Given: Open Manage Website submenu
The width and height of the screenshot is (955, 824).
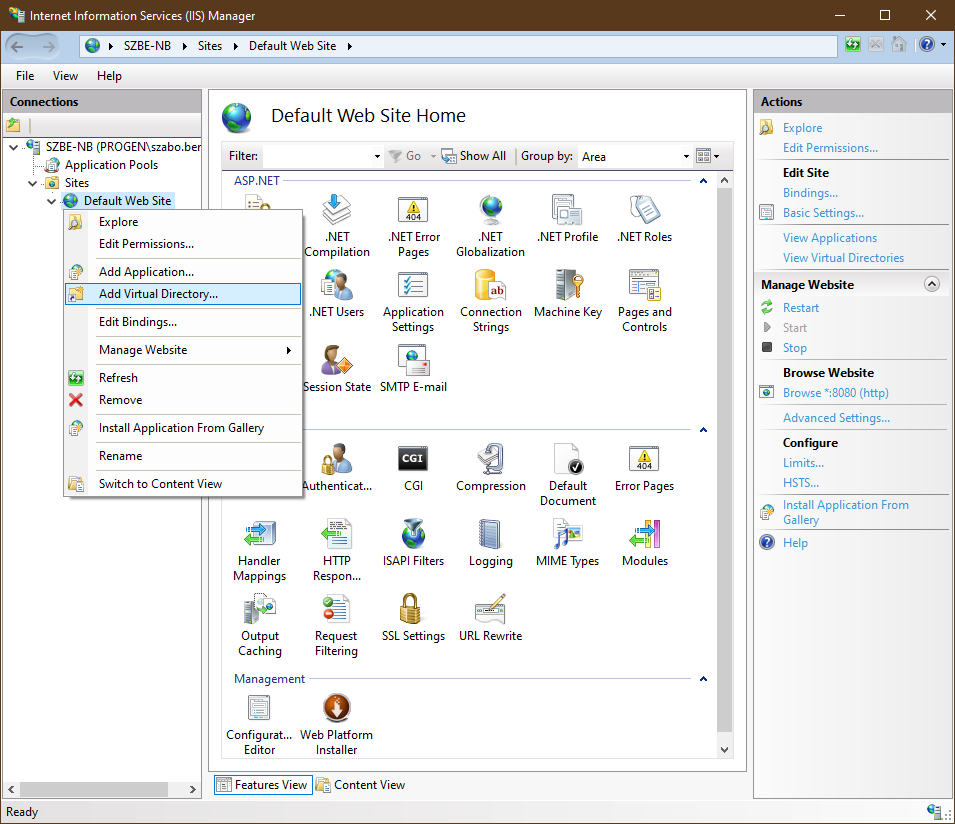Looking at the screenshot, I should (x=183, y=350).
